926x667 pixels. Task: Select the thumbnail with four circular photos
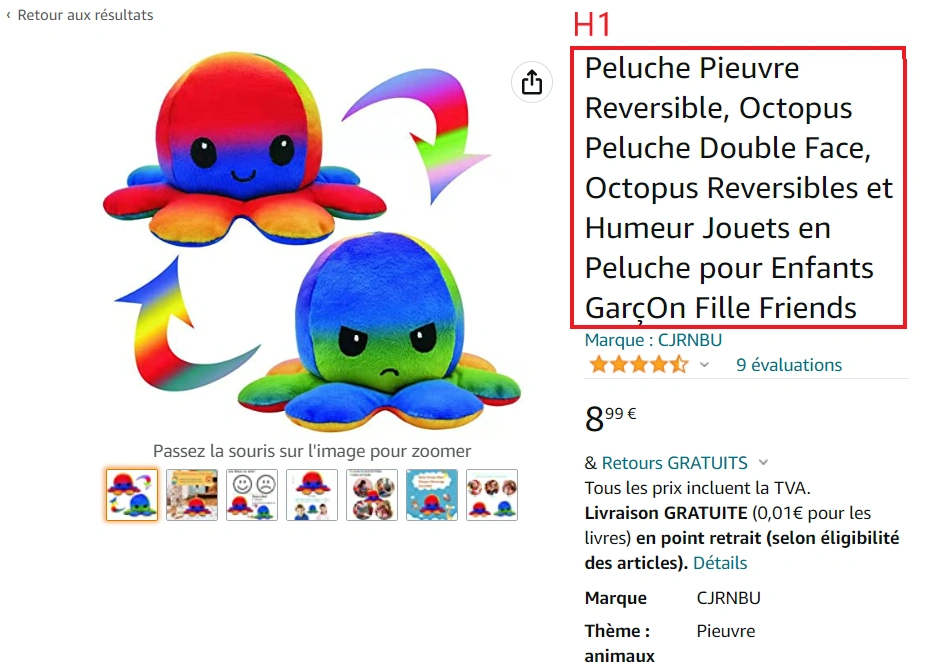pos(372,495)
